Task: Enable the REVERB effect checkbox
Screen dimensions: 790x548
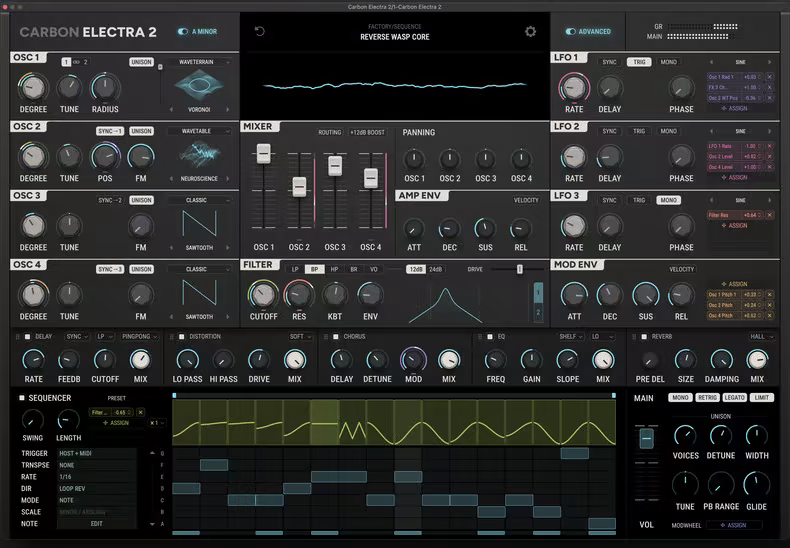Action: (644, 336)
